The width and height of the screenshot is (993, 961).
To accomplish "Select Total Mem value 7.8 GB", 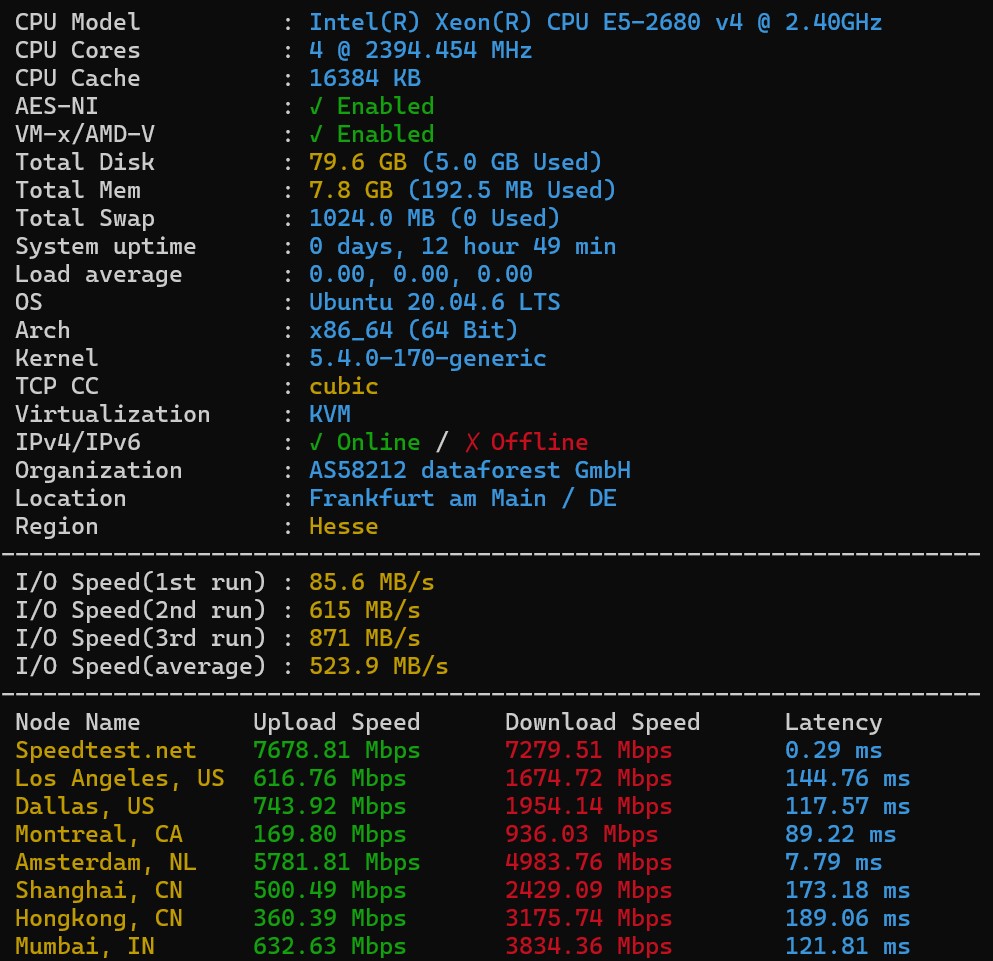I will pyautogui.click(x=351, y=190).
